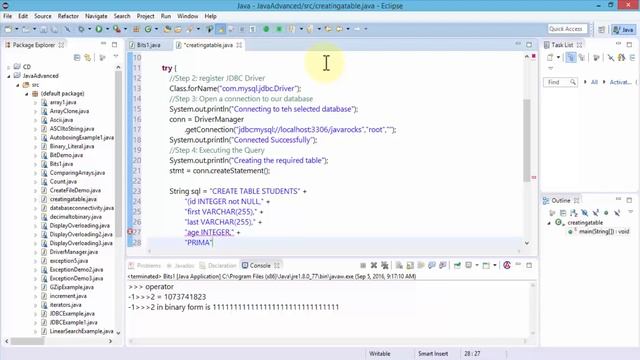Run the program with green Run icon

click(x=99, y=29)
